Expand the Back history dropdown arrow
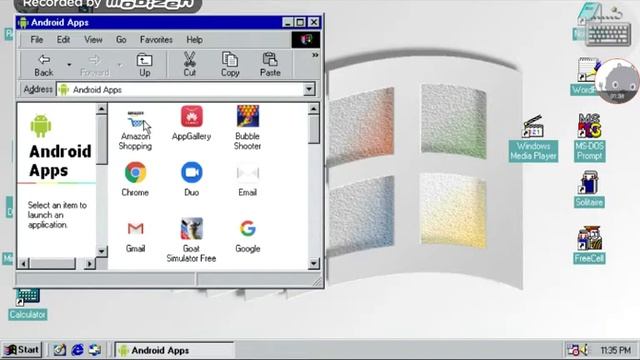Image resolution: width=640 pixels, height=360 pixels. (x=69, y=64)
